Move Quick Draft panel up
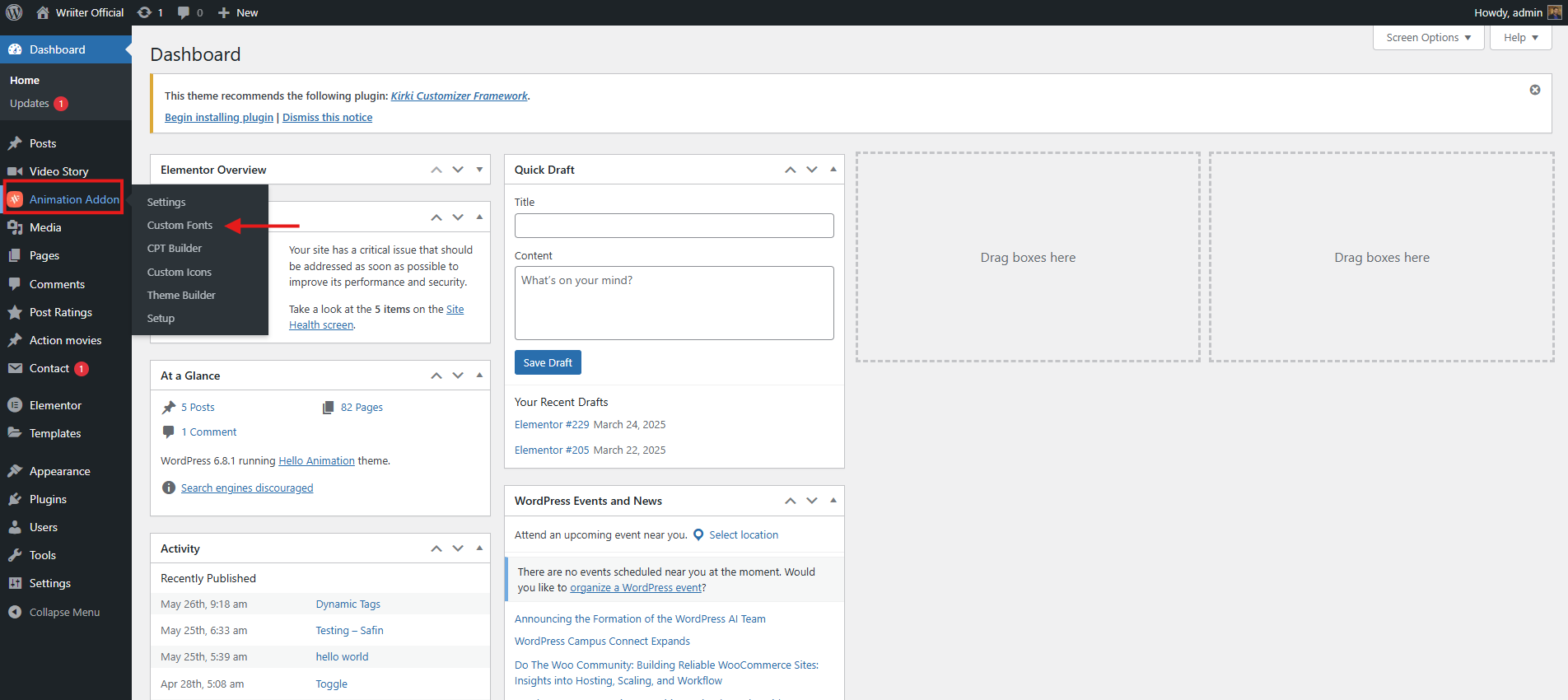Screen dimensions: 1568x700 point(791,170)
